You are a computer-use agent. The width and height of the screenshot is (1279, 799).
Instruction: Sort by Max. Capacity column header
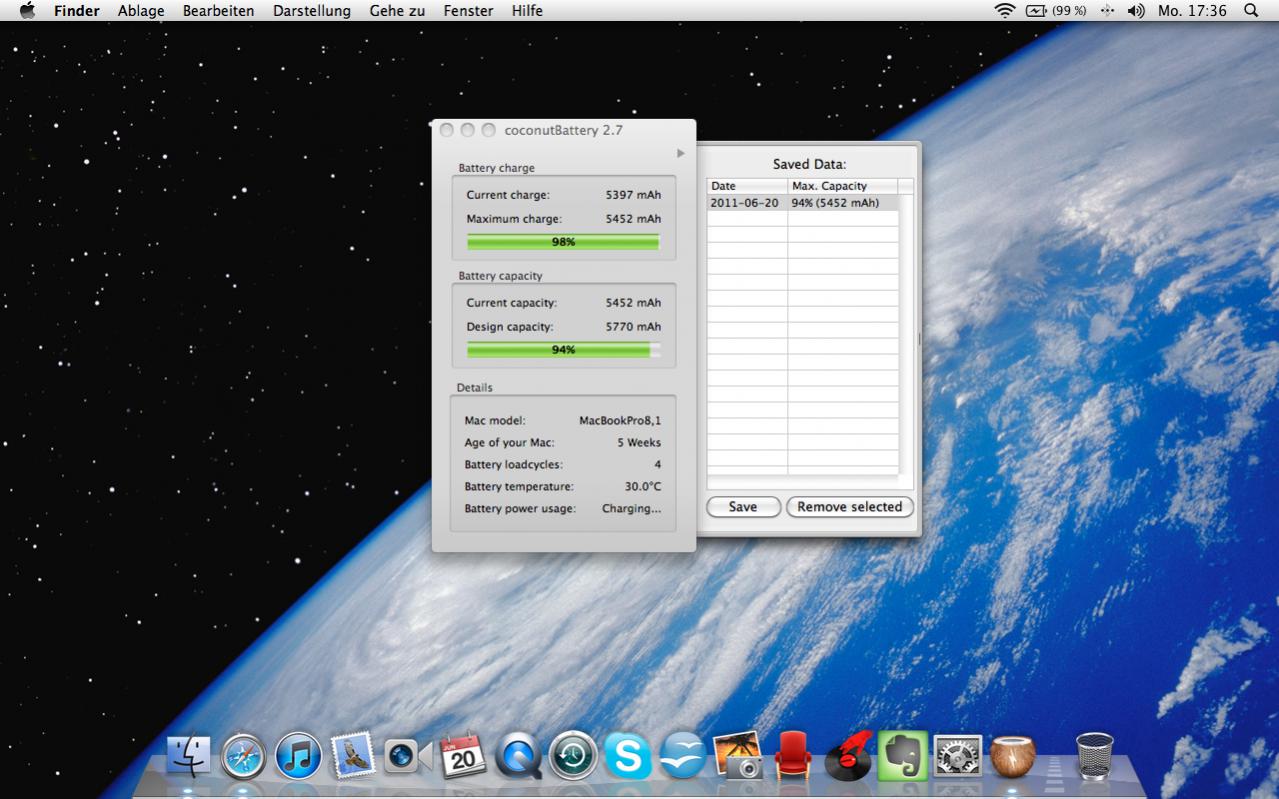tap(842, 186)
